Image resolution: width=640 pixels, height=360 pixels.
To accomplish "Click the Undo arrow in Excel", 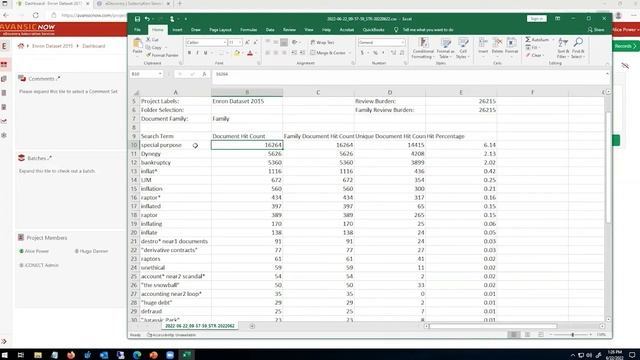I will click(147, 19).
